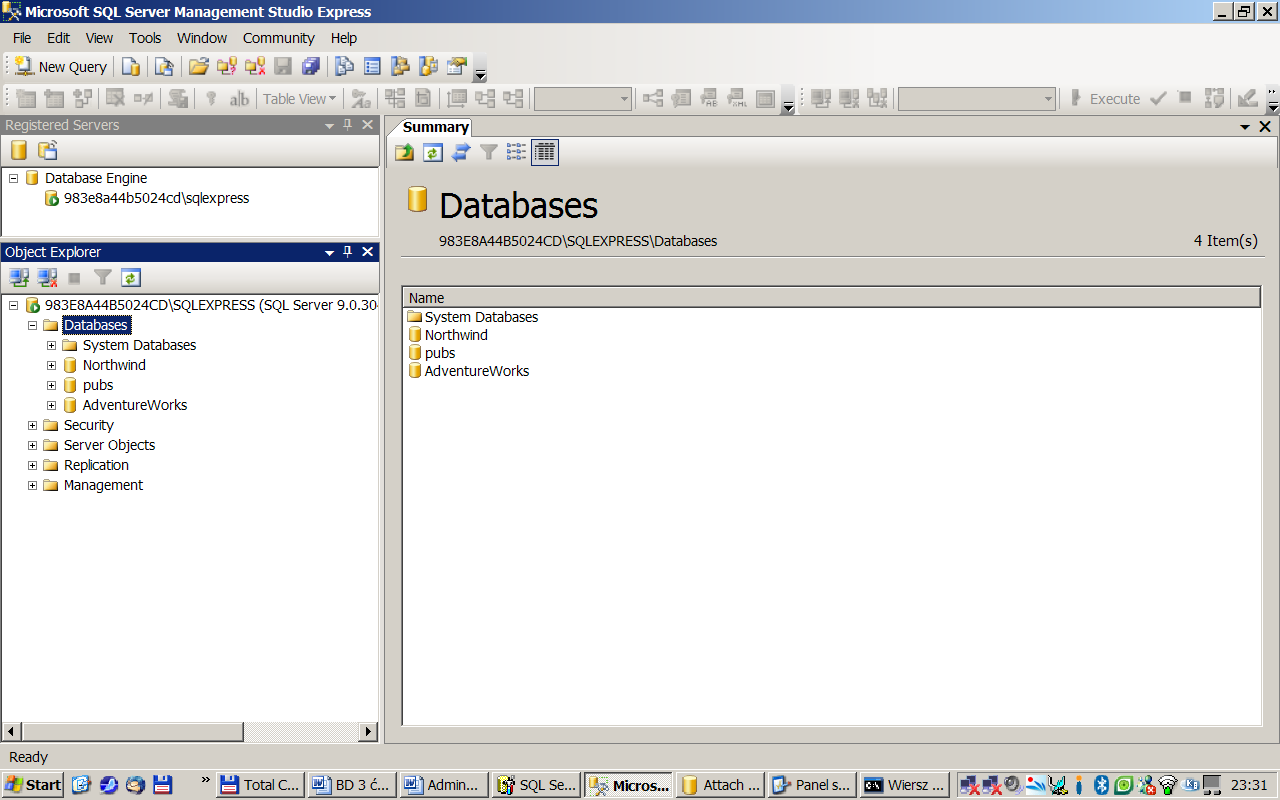Close the Summary tab

(x=1265, y=127)
